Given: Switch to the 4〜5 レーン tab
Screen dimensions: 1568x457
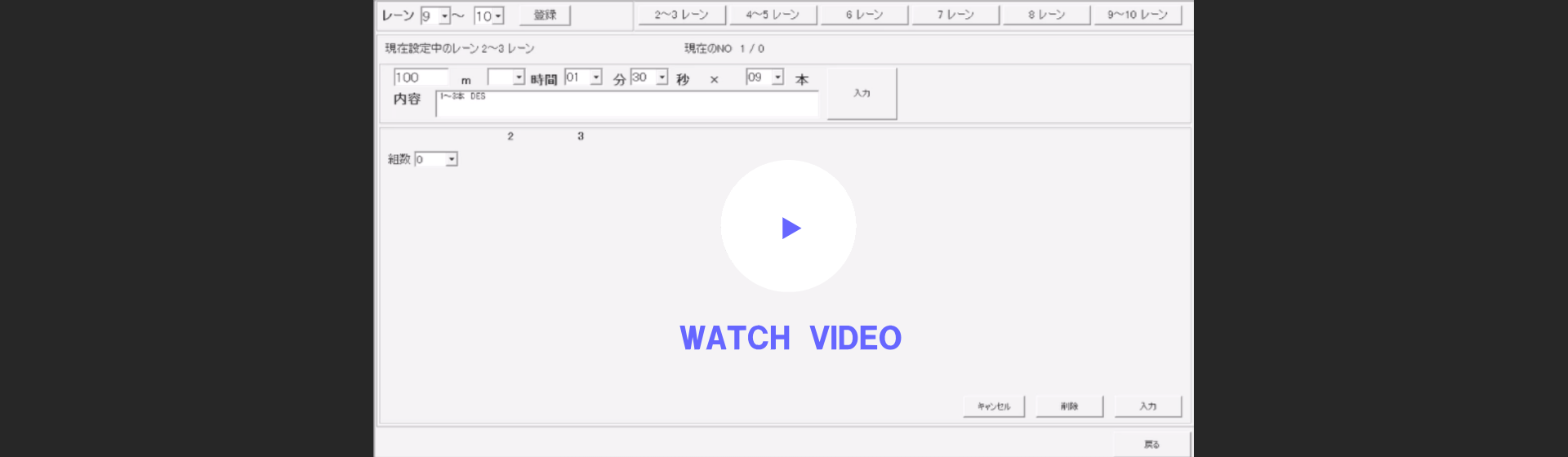Looking at the screenshot, I should [x=772, y=15].
